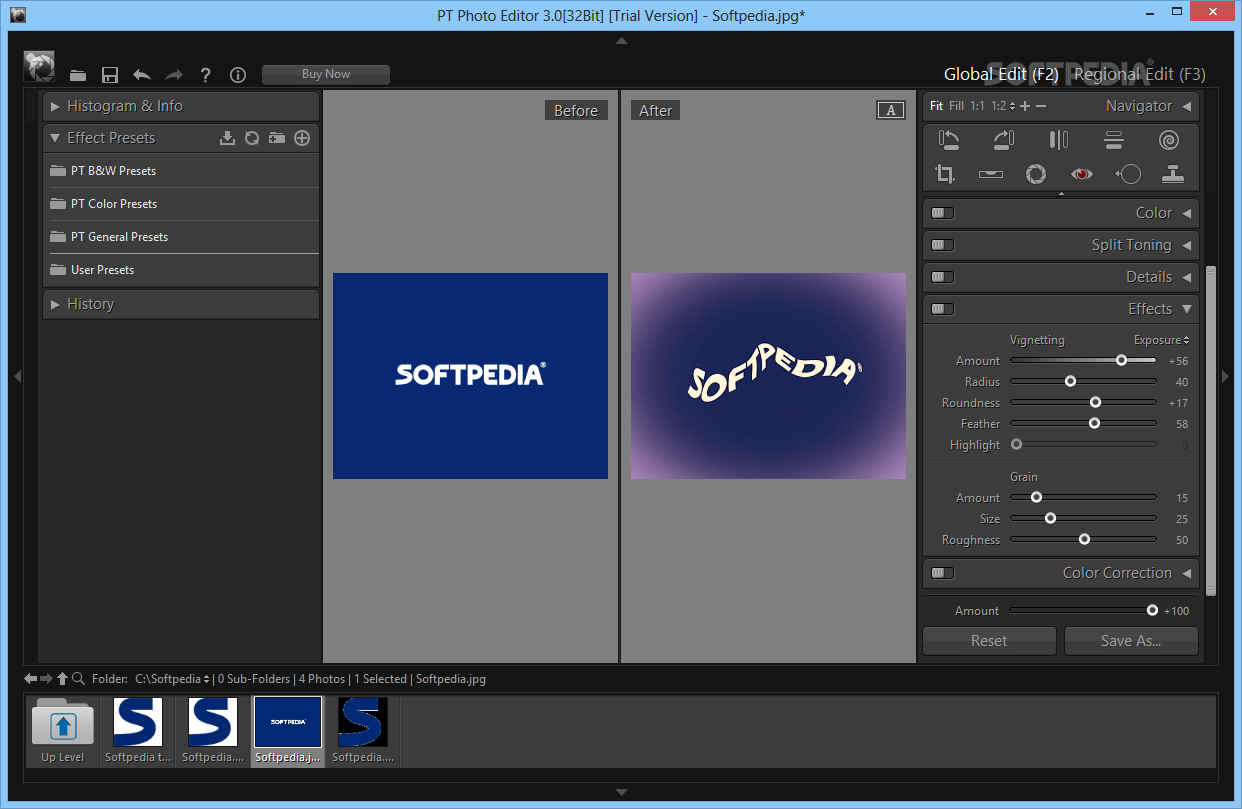Viewport: 1242px width, 809px height.
Task: Collapse the Effects panel arrow
Action: (1187, 309)
